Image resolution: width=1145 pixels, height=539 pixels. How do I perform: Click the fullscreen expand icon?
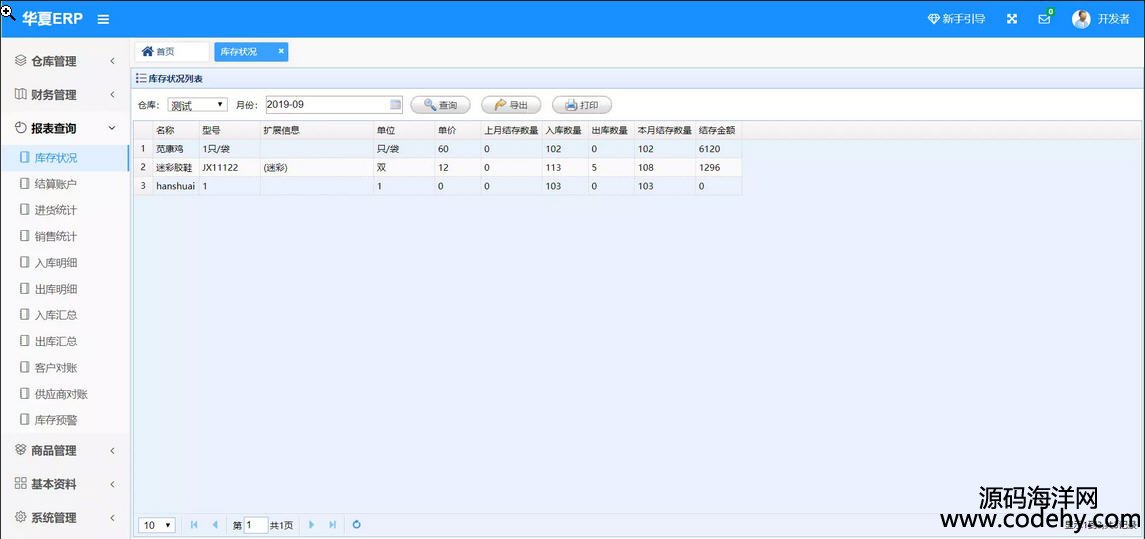click(1012, 19)
